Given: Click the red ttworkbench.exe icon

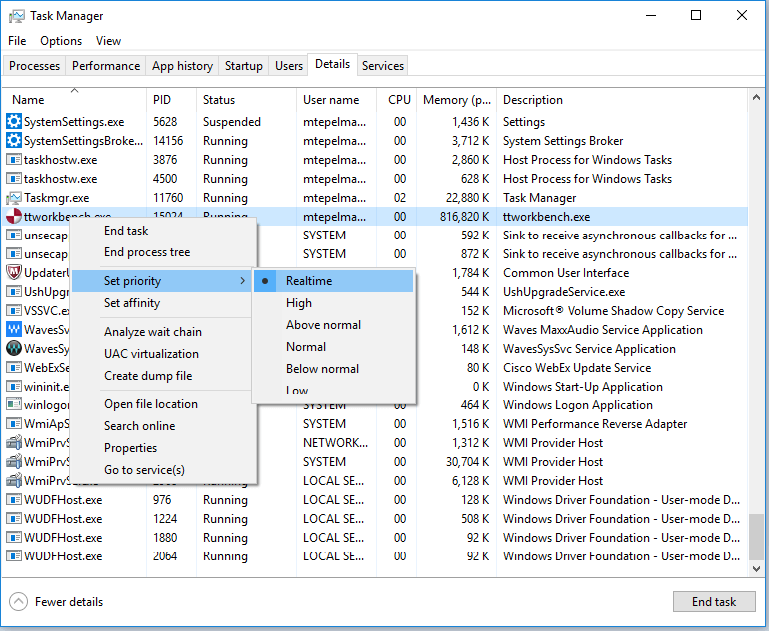Looking at the screenshot, I should (x=14, y=216).
